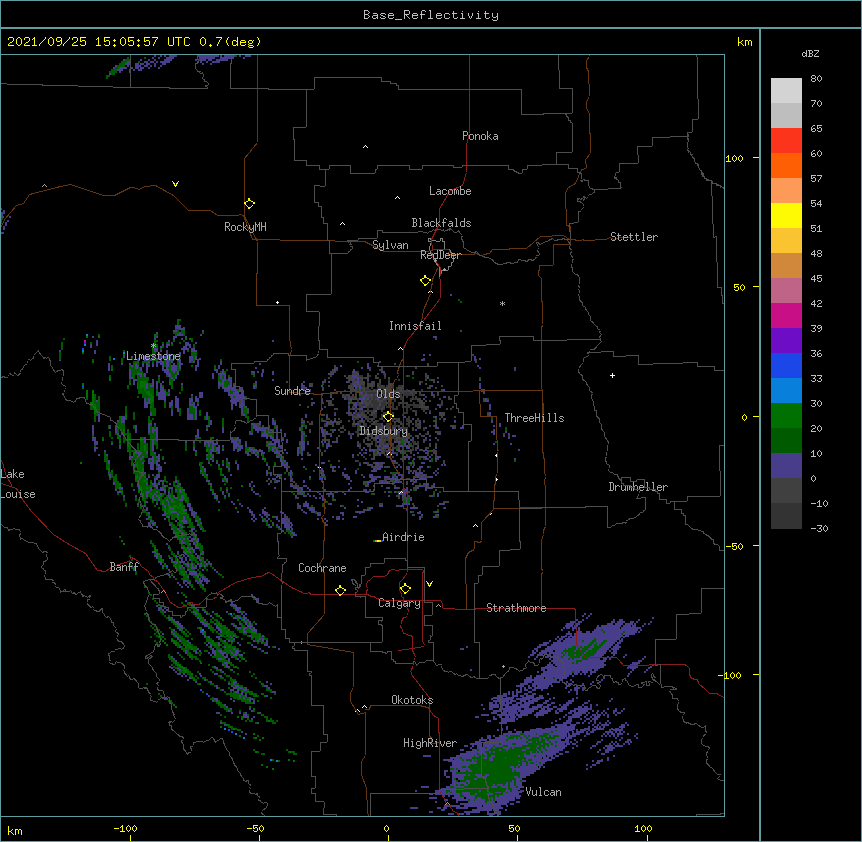
Task: Click the Ponoka city label
Action: click(x=480, y=136)
